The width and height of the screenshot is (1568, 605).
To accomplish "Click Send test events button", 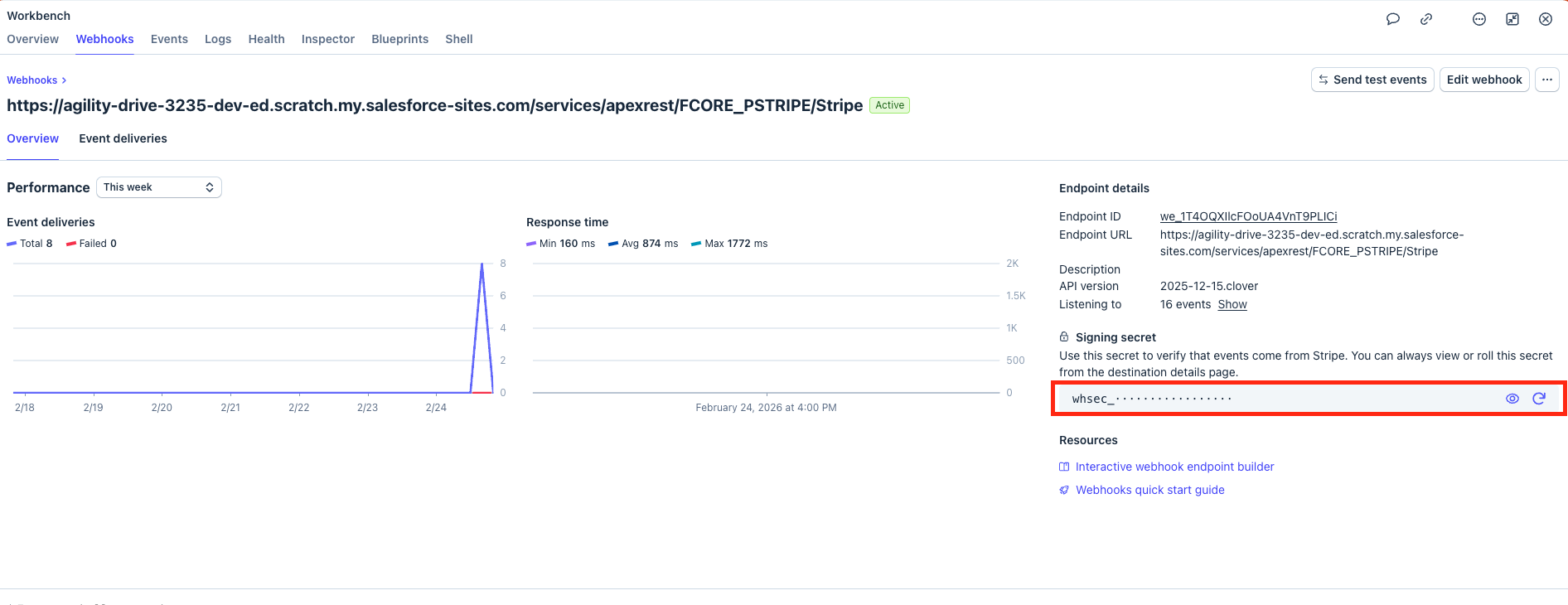I will 1372,80.
